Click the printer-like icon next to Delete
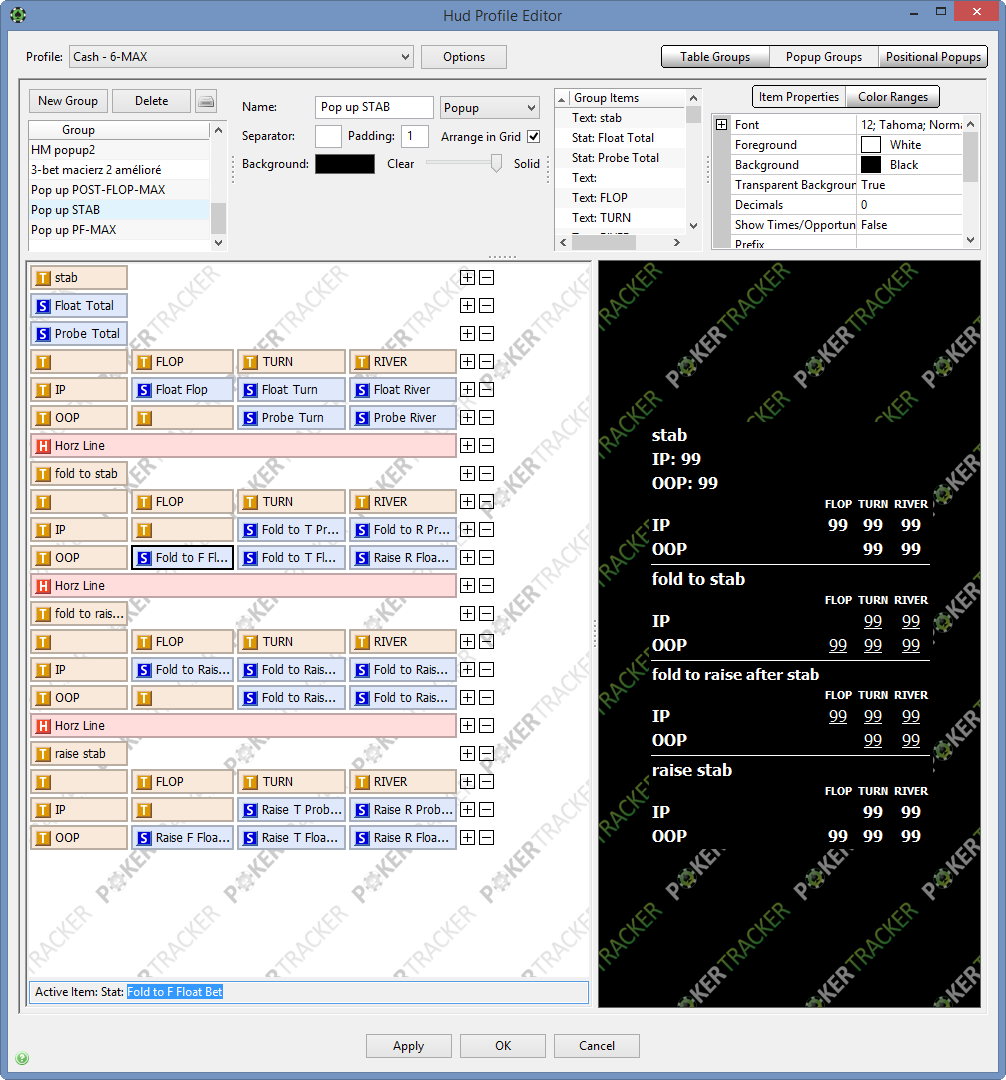This screenshot has height=1080, width=1006. (x=206, y=101)
